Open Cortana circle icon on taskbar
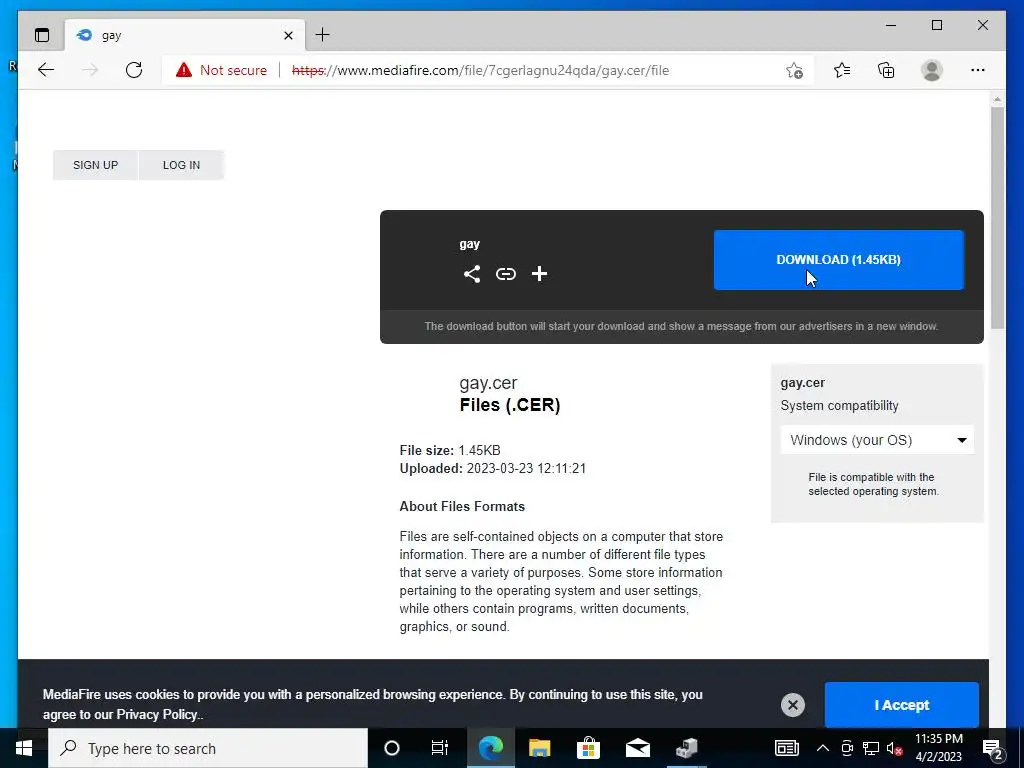 (392, 748)
